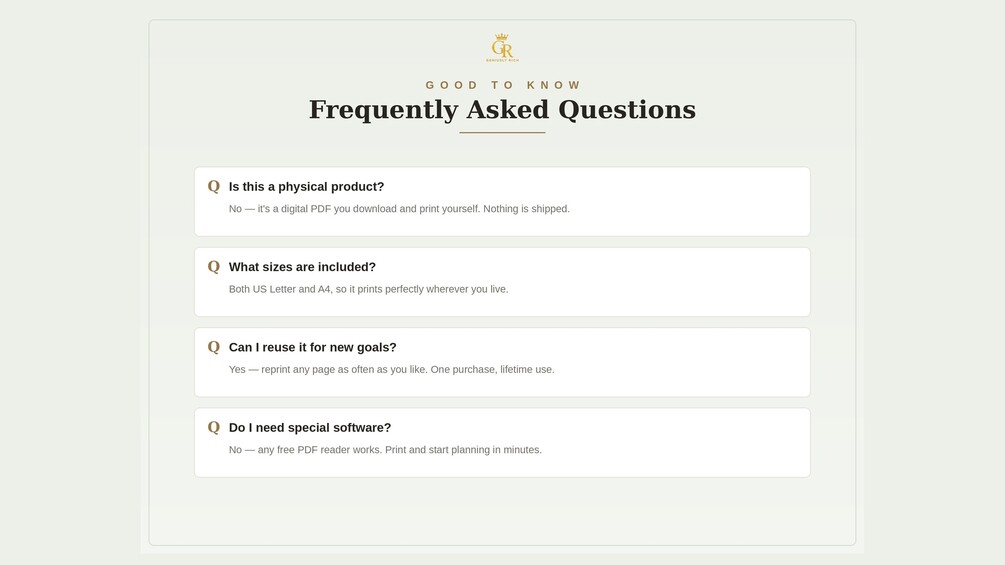This screenshot has width=1005, height=565.
Task: Expand 'Can I reuse it for new goals?'
Action: pos(312,347)
